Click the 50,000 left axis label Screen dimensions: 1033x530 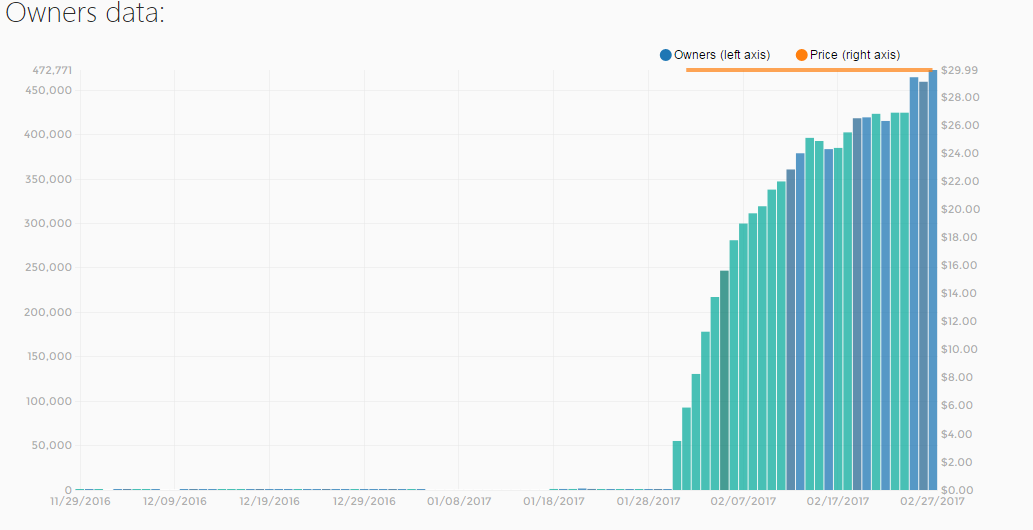[51, 446]
